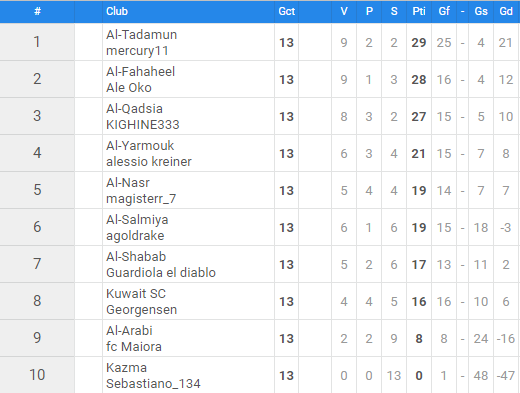The height and width of the screenshot is (393, 520).
Task: Select the Al-Nasr club name
Action: coord(128,183)
